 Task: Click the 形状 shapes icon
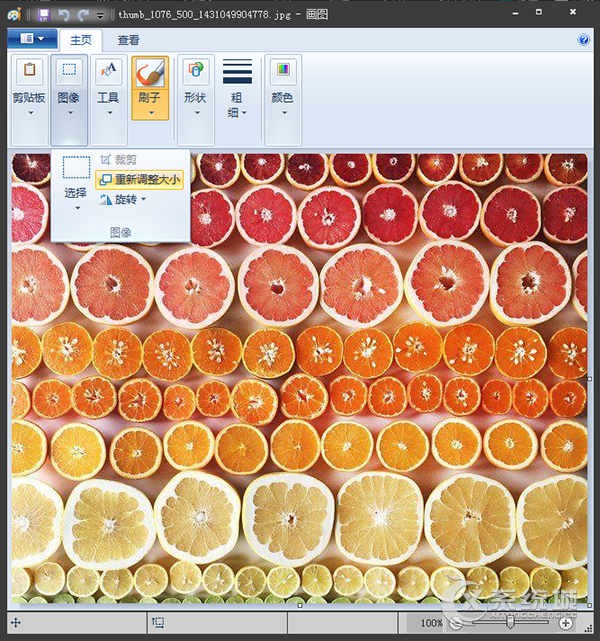tap(196, 70)
